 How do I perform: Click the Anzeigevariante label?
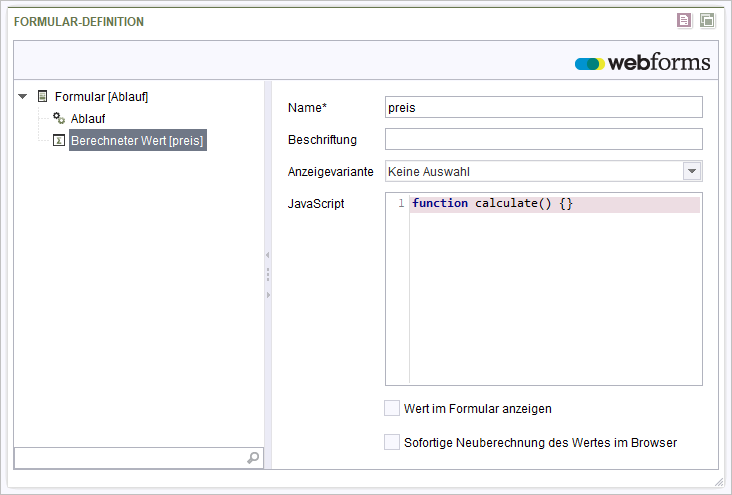click(x=331, y=172)
